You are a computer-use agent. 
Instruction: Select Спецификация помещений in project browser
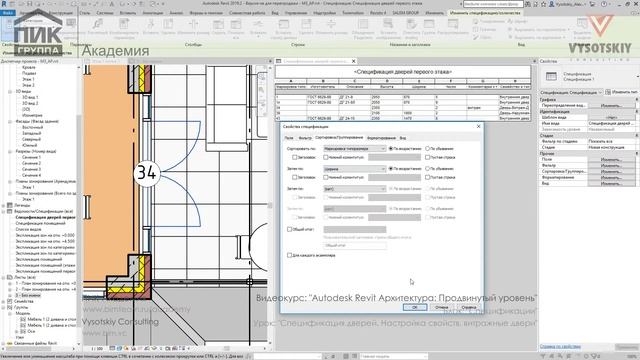pyautogui.click(x=40, y=223)
